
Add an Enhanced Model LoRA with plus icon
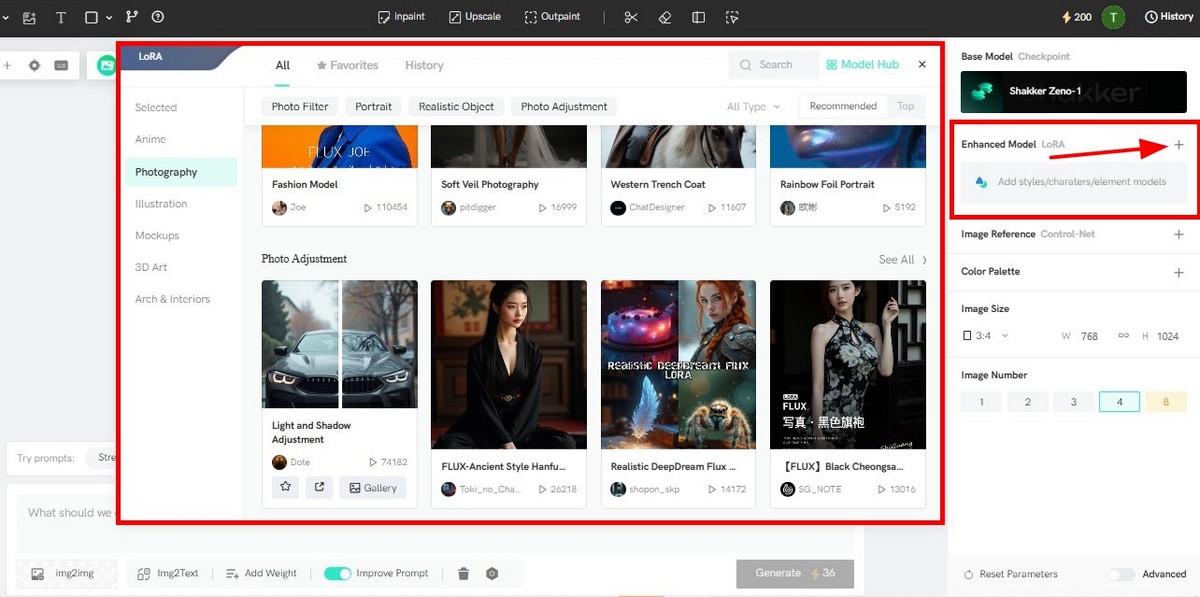pos(1179,145)
